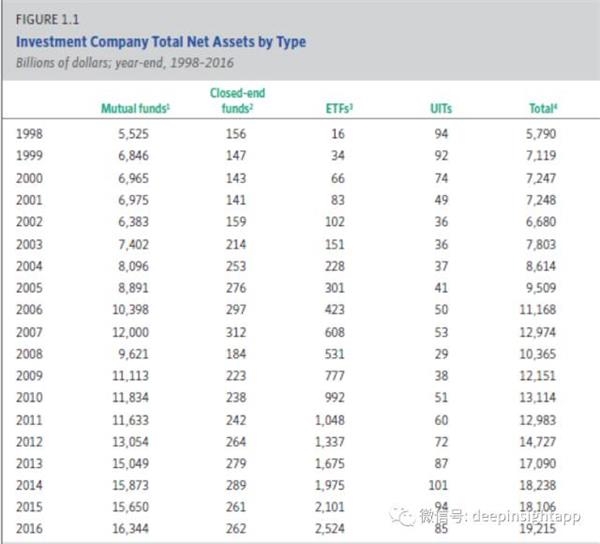Screen dimensions: 600x544
Task: Select the 2008 year row label
Action: [x=31, y=356]
